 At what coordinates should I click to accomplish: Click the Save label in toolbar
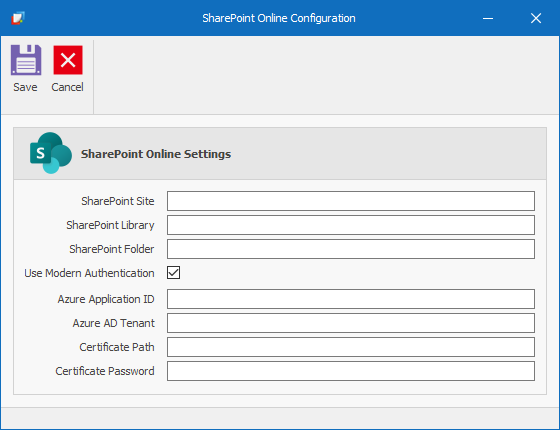coord(25,87)
